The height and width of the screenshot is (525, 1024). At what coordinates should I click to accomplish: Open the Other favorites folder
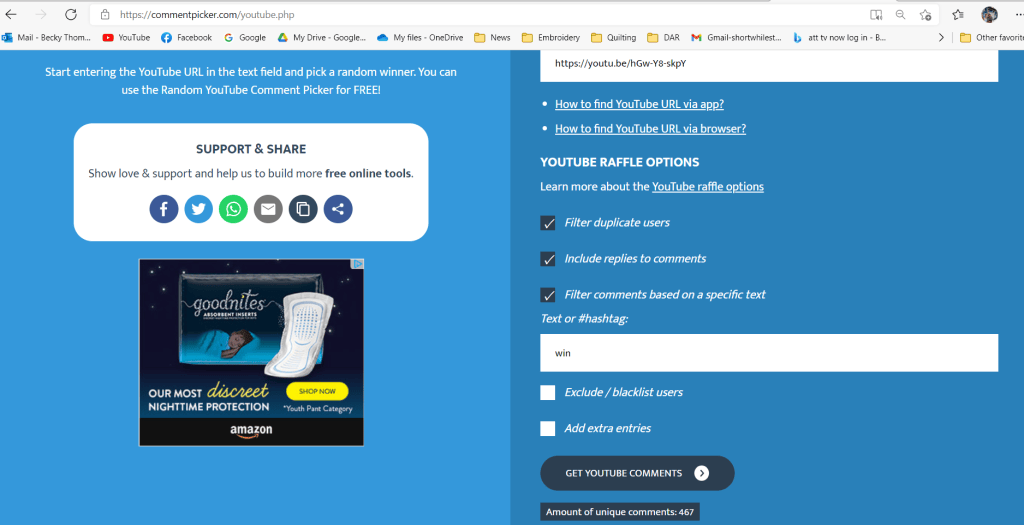(991, 37)
